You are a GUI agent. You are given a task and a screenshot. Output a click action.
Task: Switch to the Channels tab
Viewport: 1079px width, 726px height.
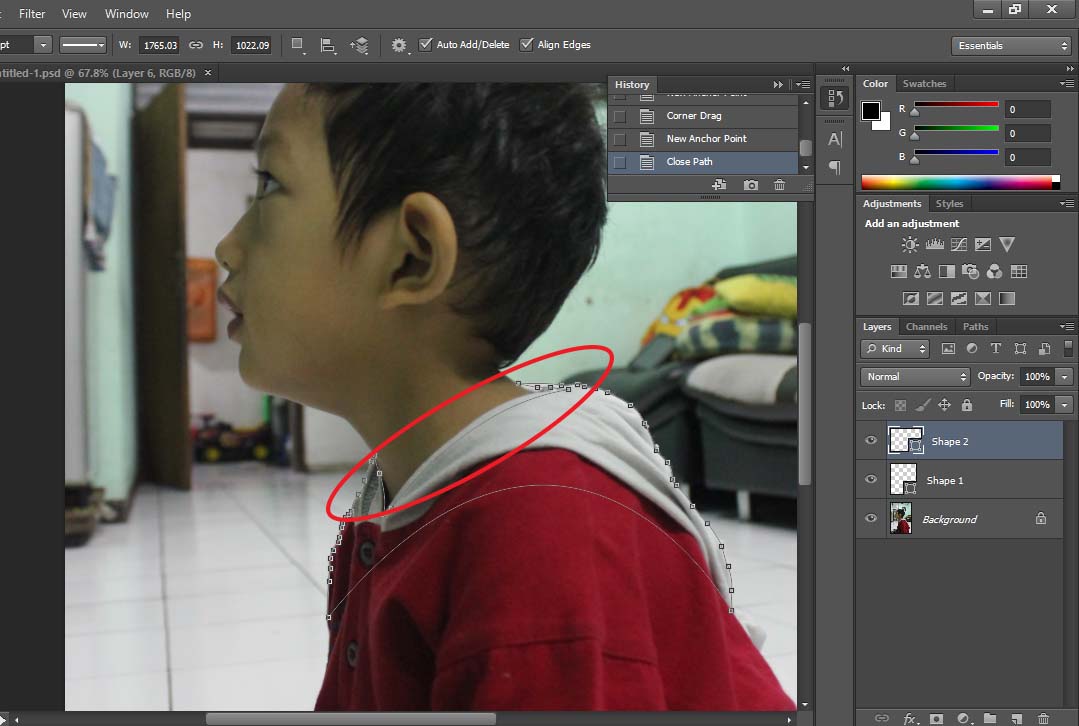pyautogui.click(x=926, y=326)
